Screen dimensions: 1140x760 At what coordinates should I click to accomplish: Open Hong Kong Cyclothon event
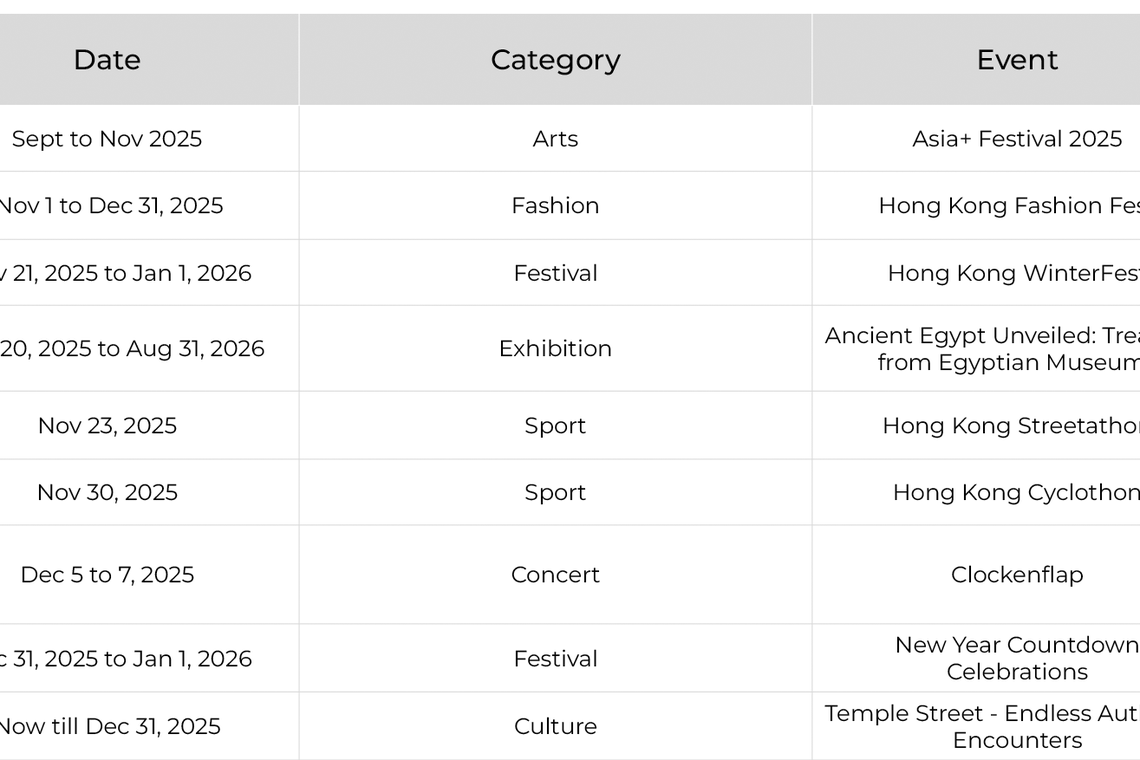coord(1015,493)
